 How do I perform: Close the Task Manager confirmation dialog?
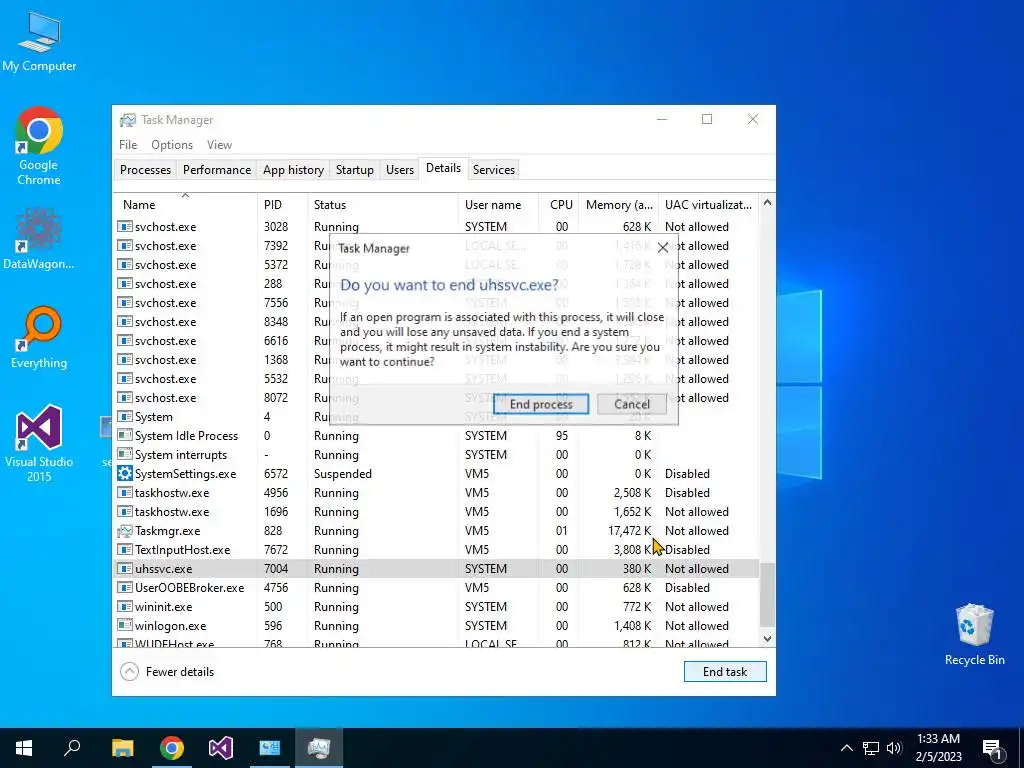coord(663,248)
